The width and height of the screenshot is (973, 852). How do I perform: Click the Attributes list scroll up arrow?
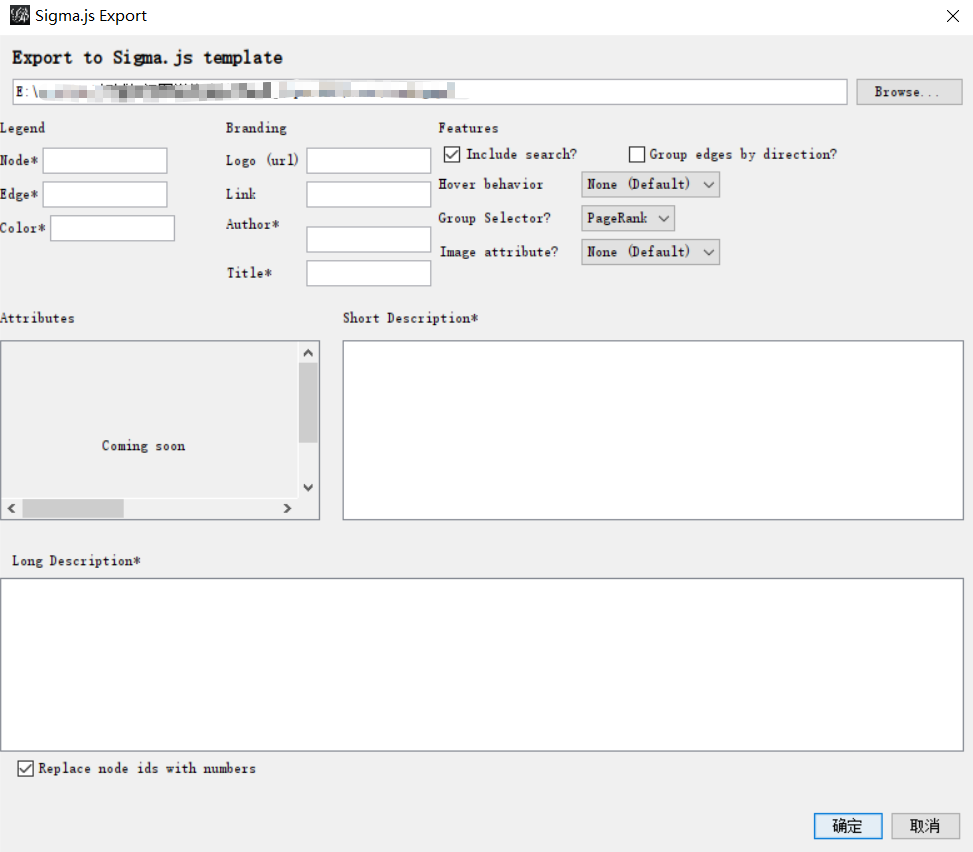point(308,352)
